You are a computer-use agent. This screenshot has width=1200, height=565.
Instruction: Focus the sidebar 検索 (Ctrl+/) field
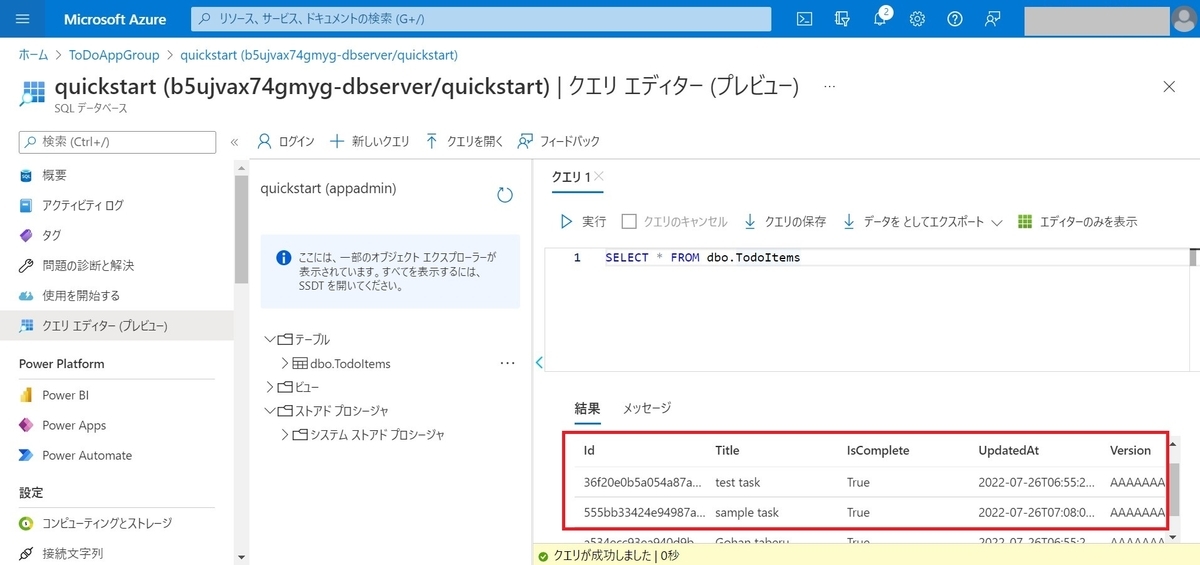(118, 142)
